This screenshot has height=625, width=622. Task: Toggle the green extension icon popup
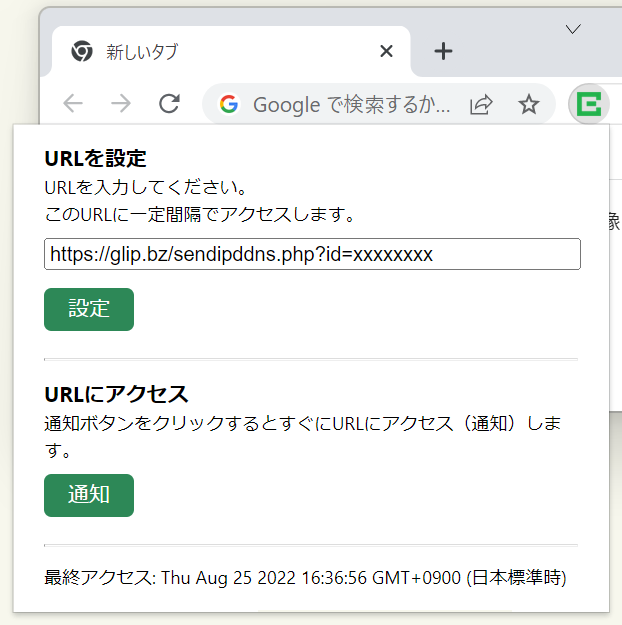[589, 104]
